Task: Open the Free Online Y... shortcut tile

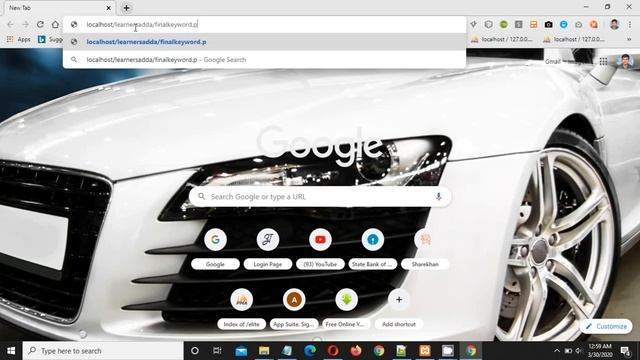Action: click(x=346, y=308)
